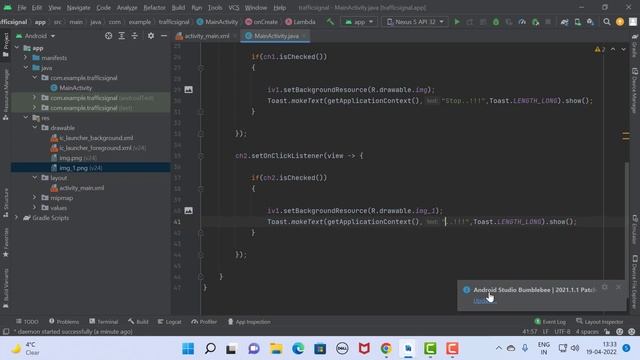Click the Debug app bug icon

tap(496, 22)
